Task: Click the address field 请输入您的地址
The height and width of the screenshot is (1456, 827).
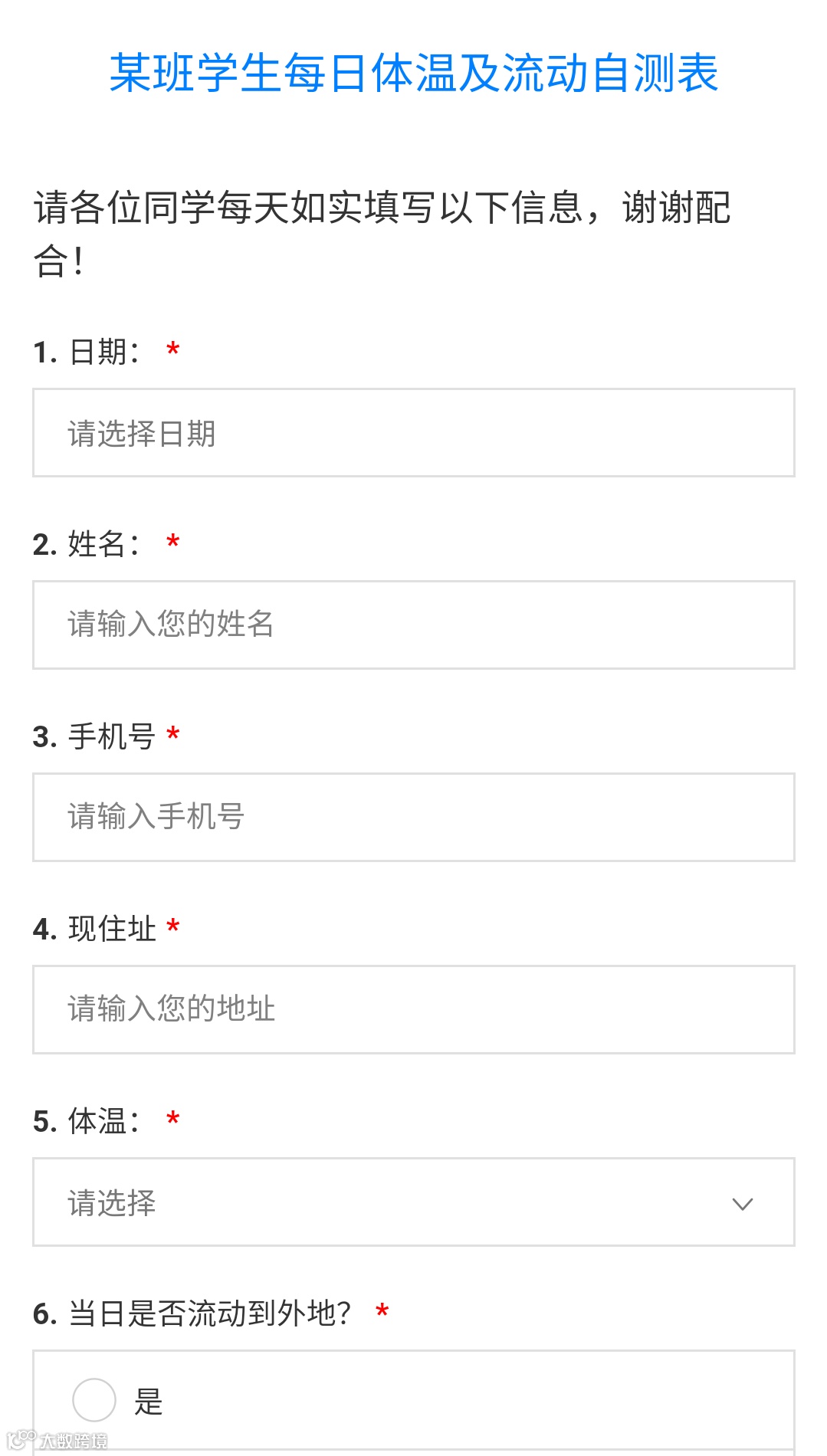Action: click(x=413, y=1009)
